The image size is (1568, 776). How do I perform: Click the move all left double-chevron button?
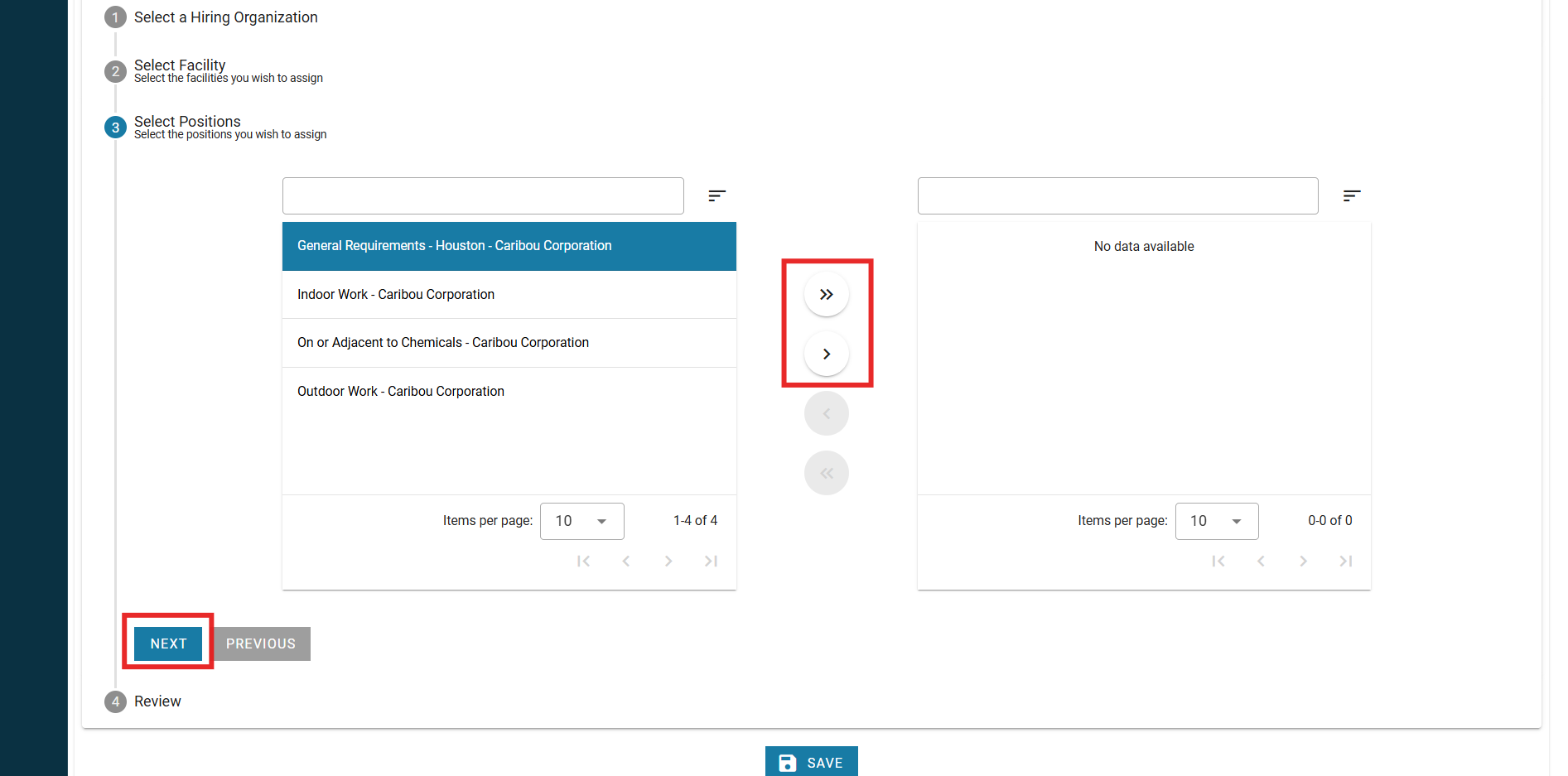click(826, 474)
